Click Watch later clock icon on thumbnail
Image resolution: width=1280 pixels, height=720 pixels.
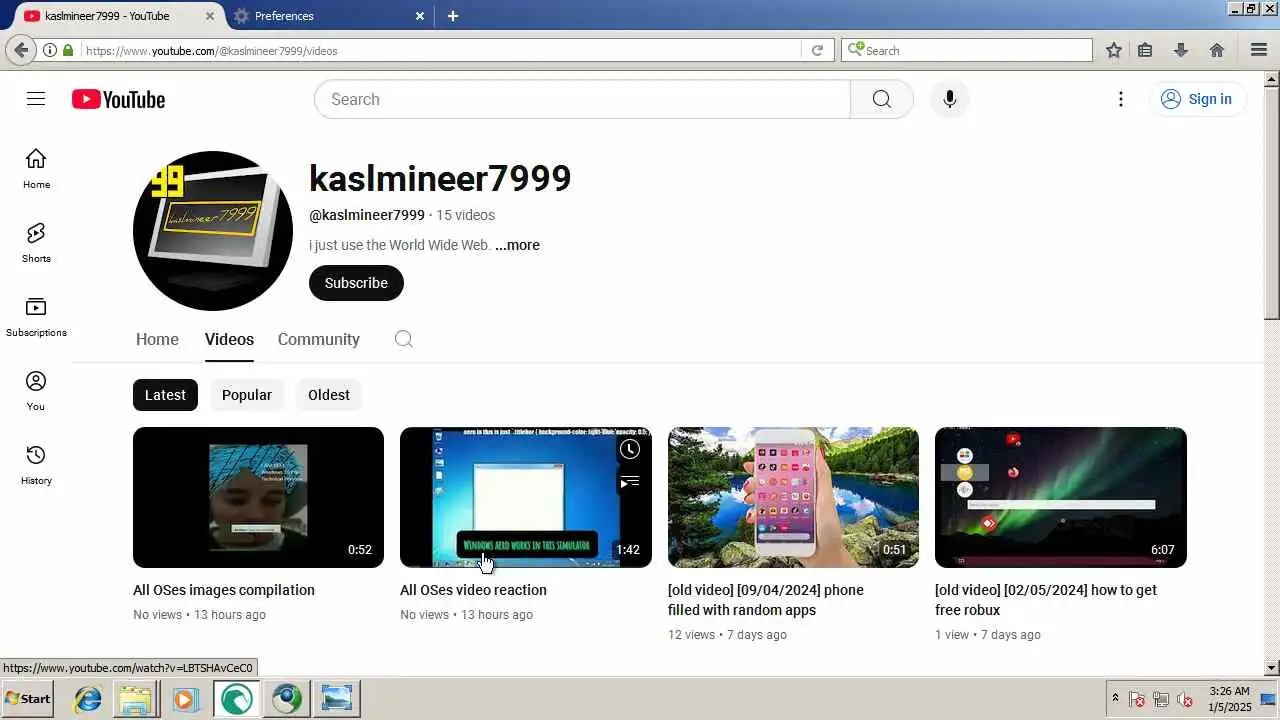coord(629,449)
